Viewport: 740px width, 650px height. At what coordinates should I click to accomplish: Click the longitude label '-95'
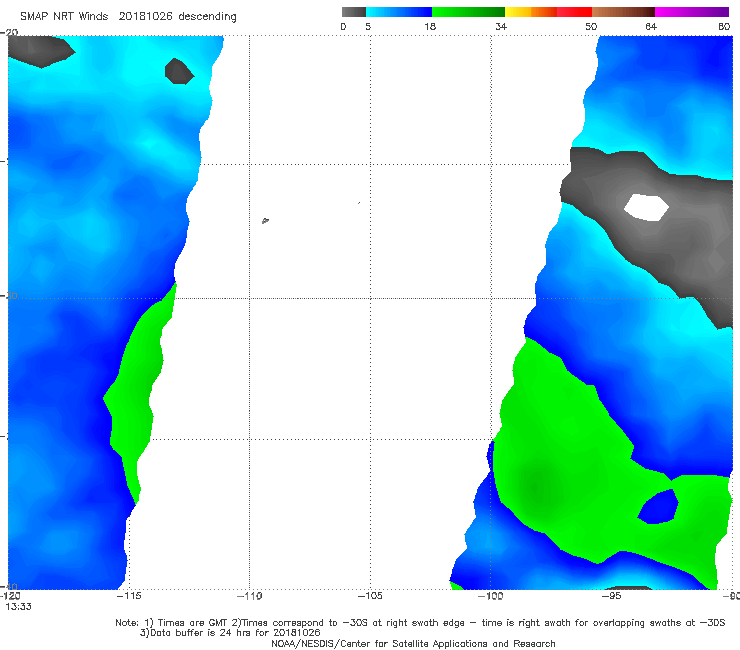(612, 596)
